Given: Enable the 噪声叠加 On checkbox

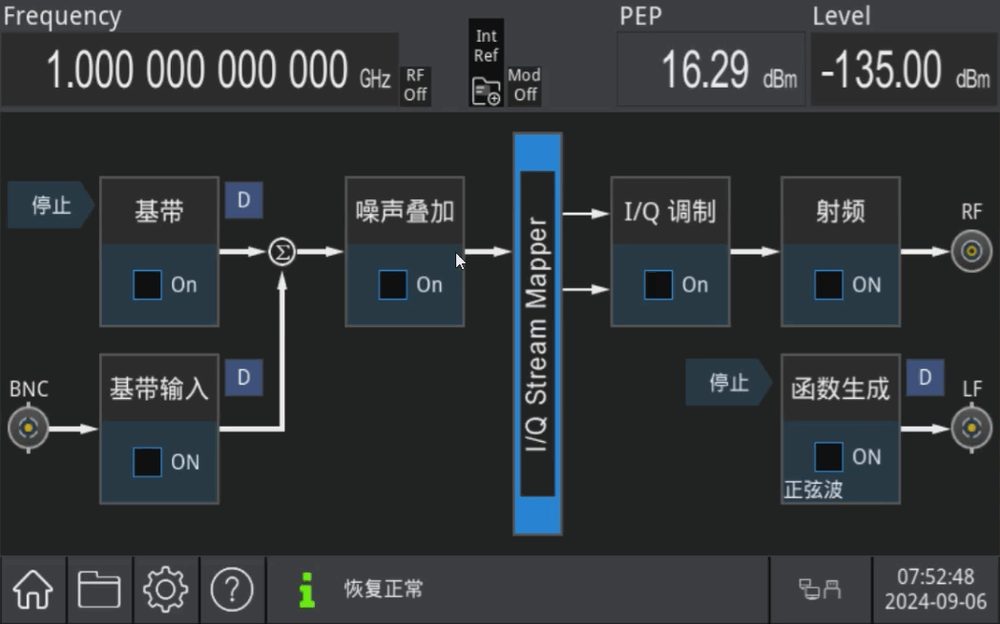Looking at the screenshot, I should pos(392,285).
